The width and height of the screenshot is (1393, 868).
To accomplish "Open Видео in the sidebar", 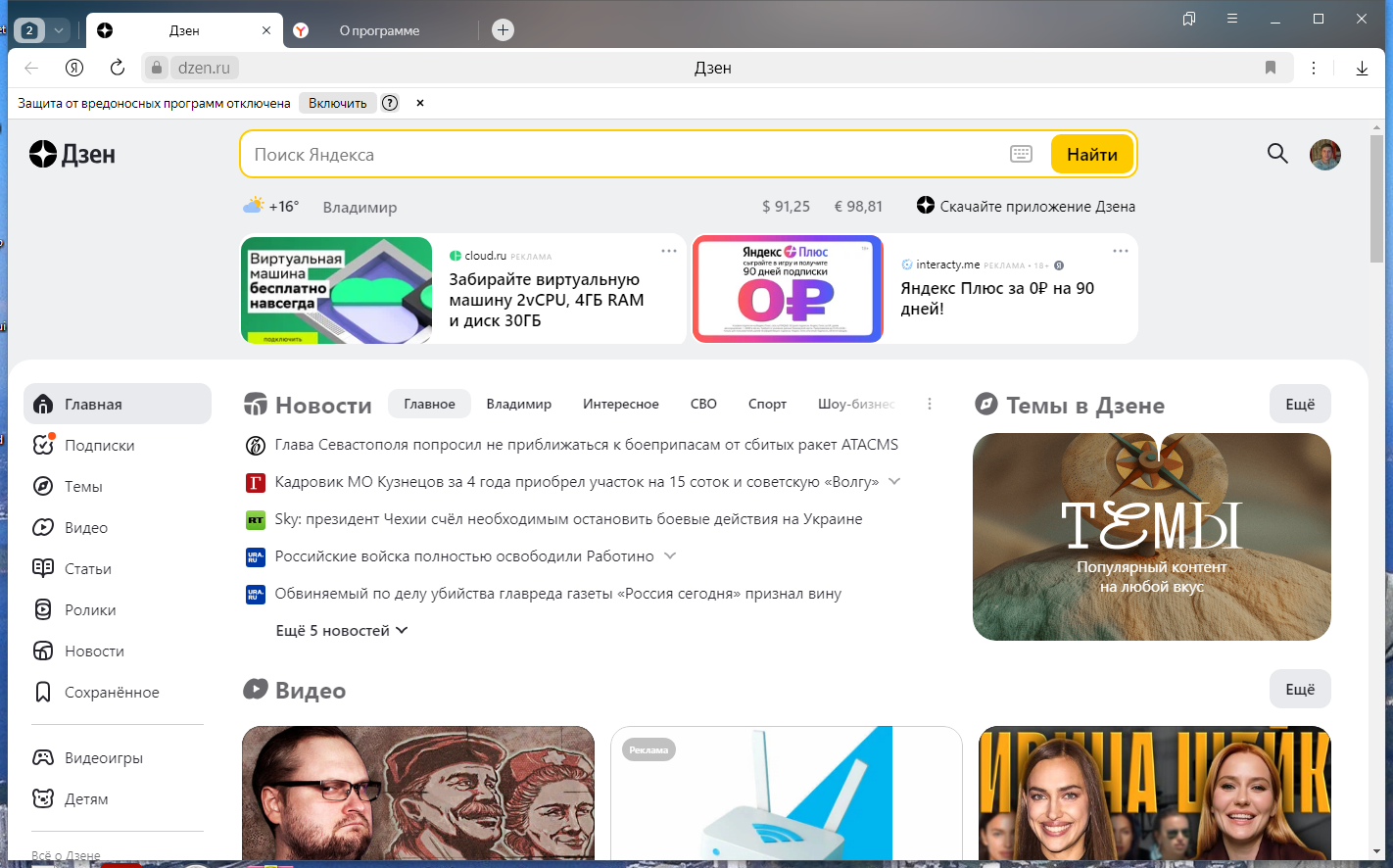I will tap(118, 527).
